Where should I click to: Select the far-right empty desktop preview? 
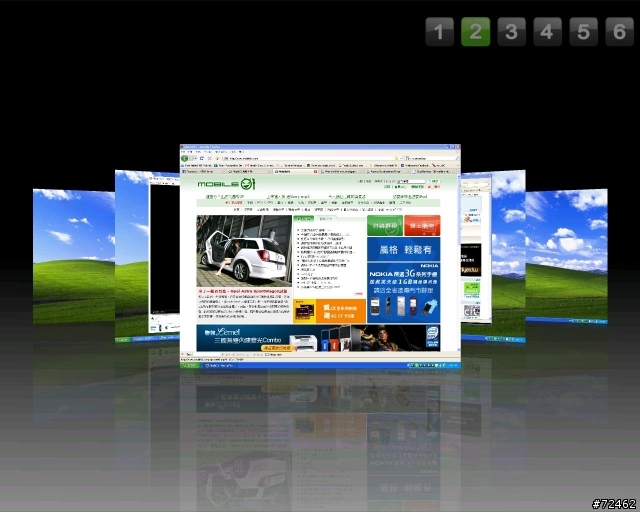click(567, 256)
